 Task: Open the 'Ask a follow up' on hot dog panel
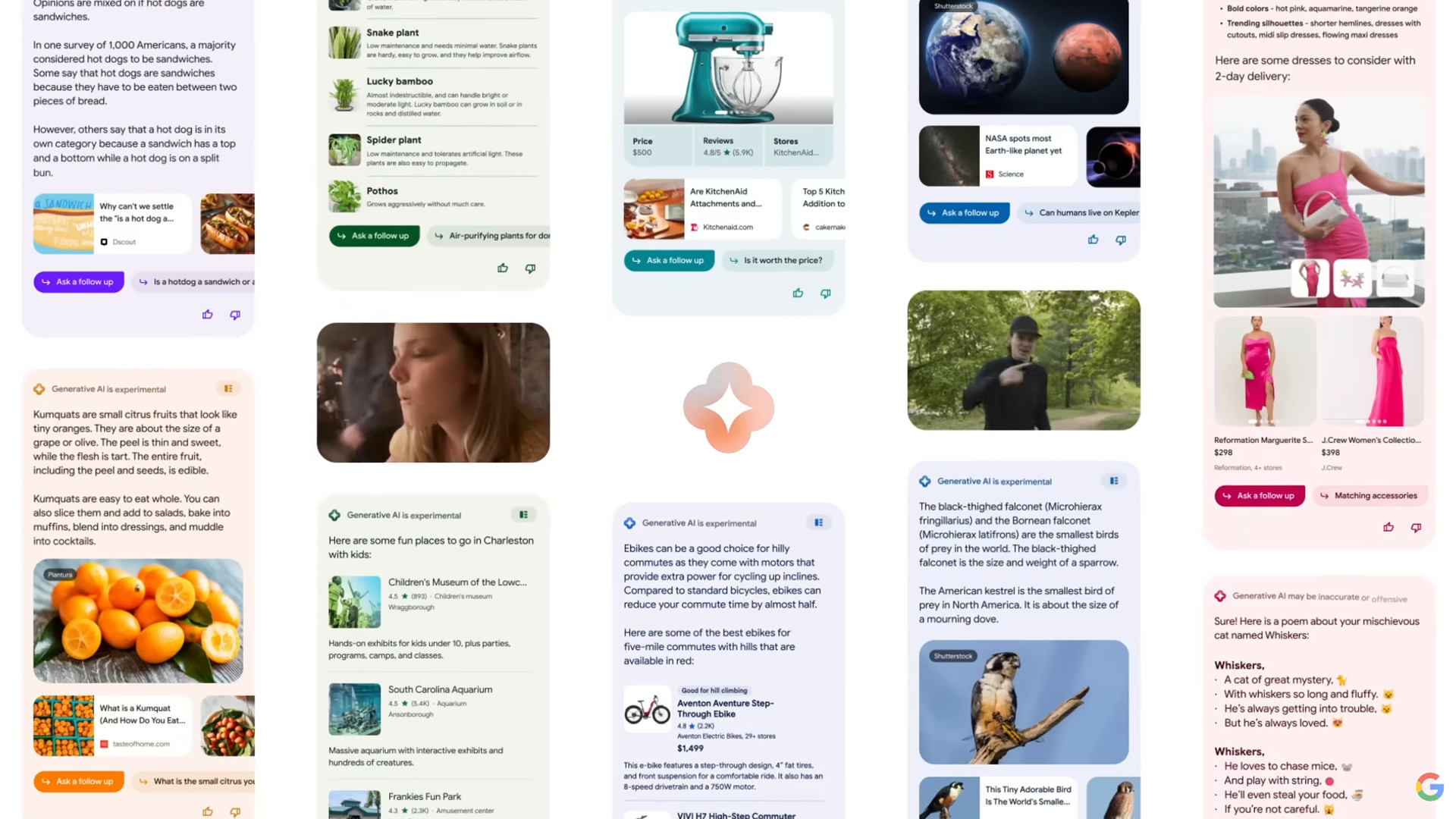tap(79, 281)
